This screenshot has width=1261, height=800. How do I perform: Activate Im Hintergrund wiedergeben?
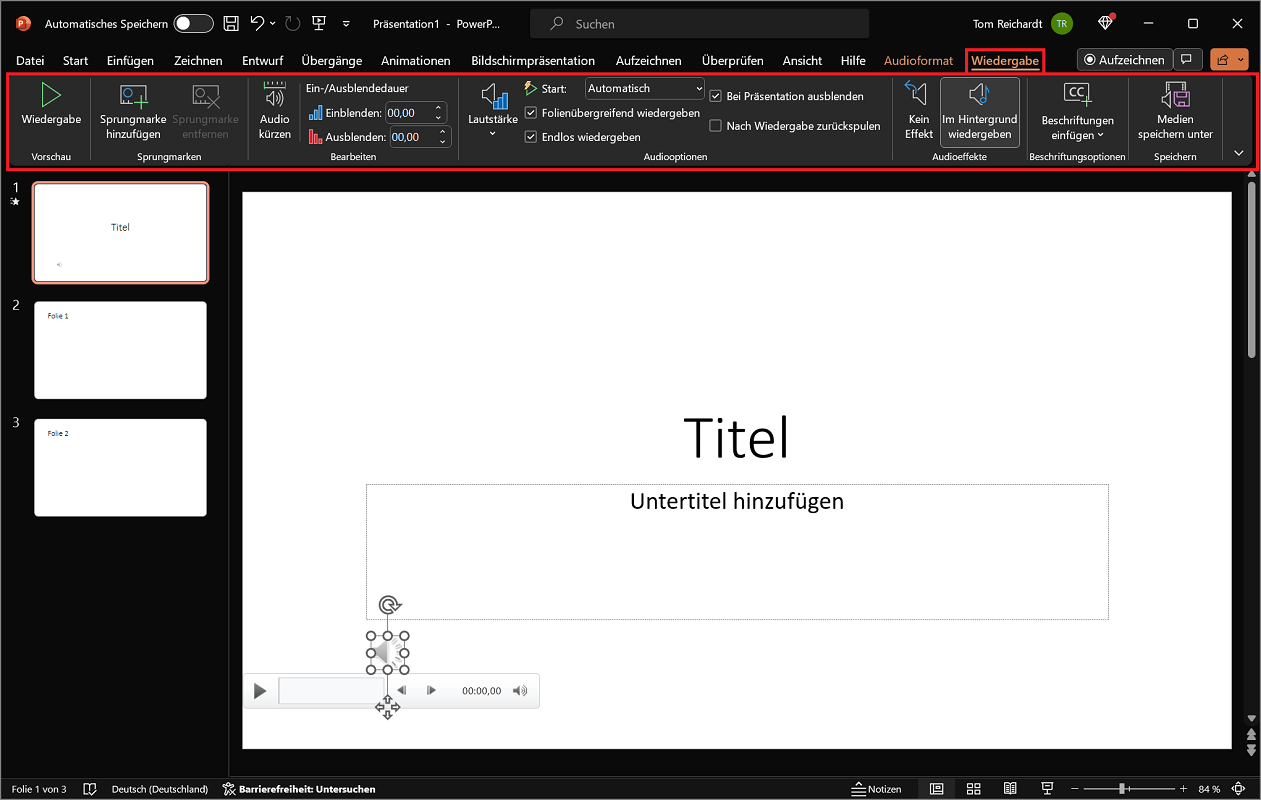point(980,112)
